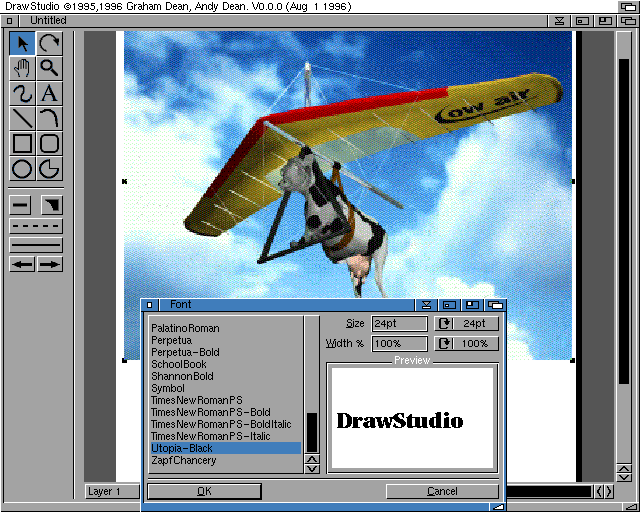Choose Perpetua font in the list

pos(226,340)
